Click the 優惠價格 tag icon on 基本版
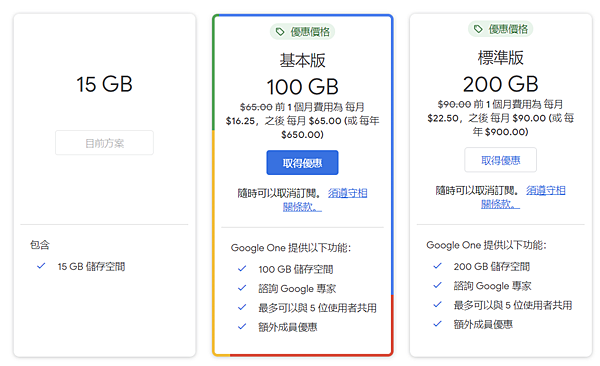 tap(280, 31)
